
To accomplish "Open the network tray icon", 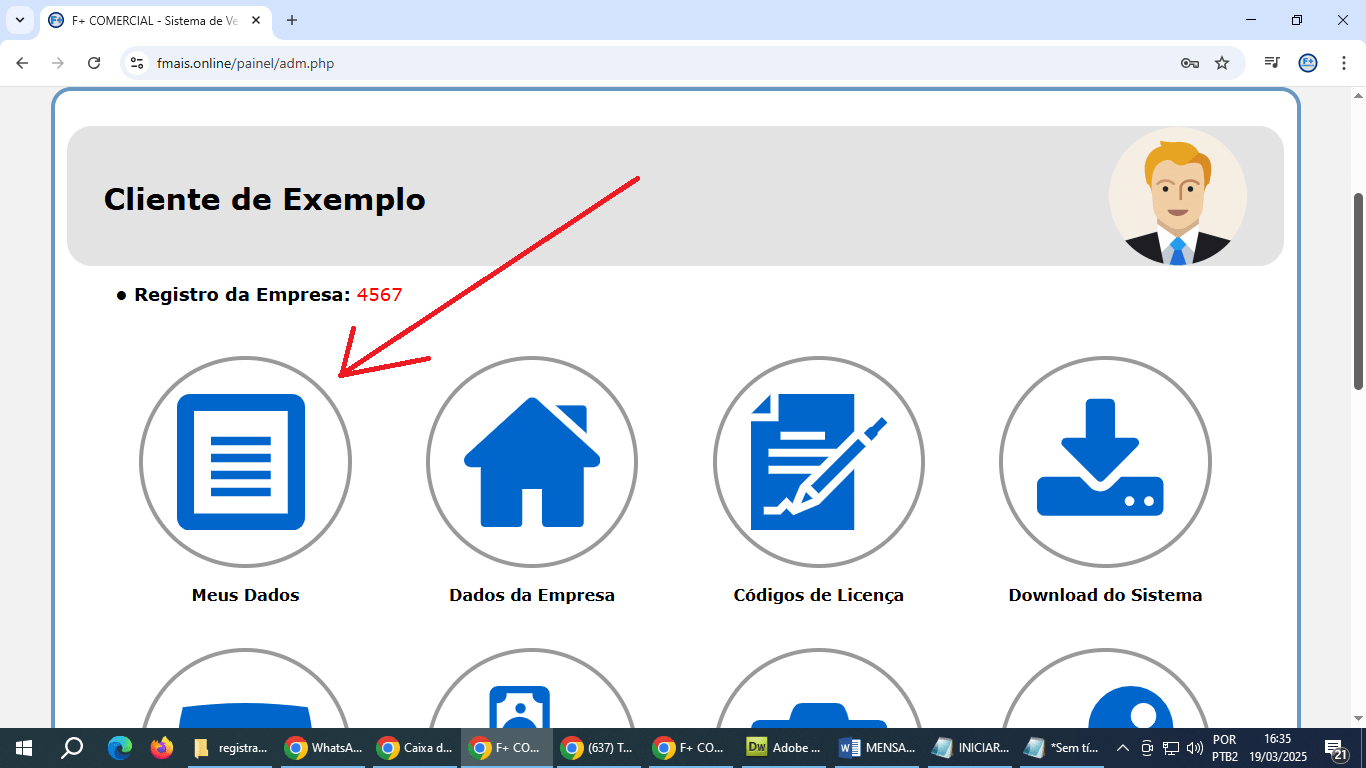I will (1171, 748).
